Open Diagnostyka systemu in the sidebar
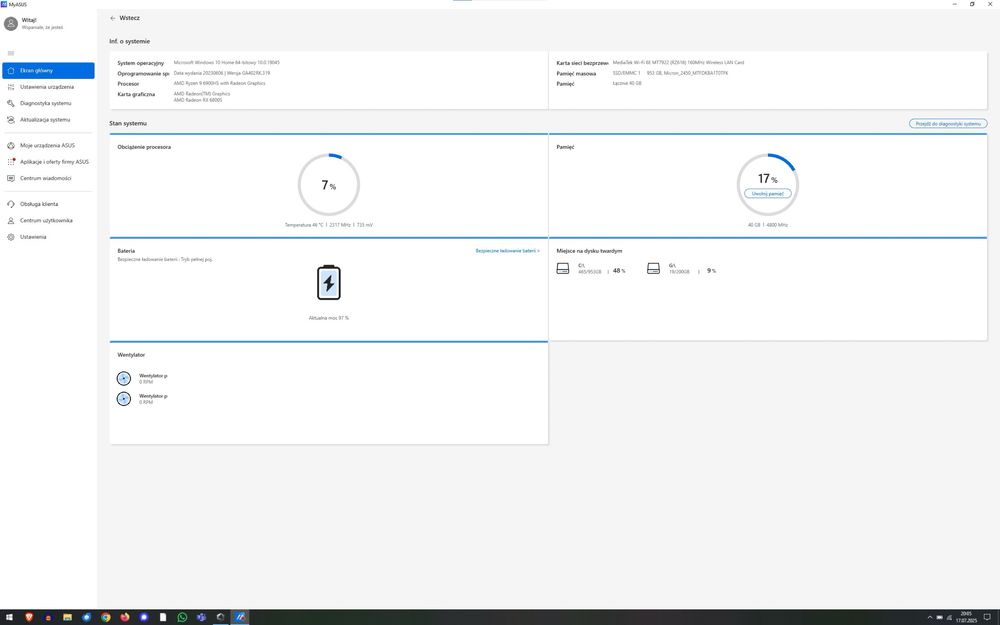Screen dimensions: 1000x625 [x=48, y=103]
